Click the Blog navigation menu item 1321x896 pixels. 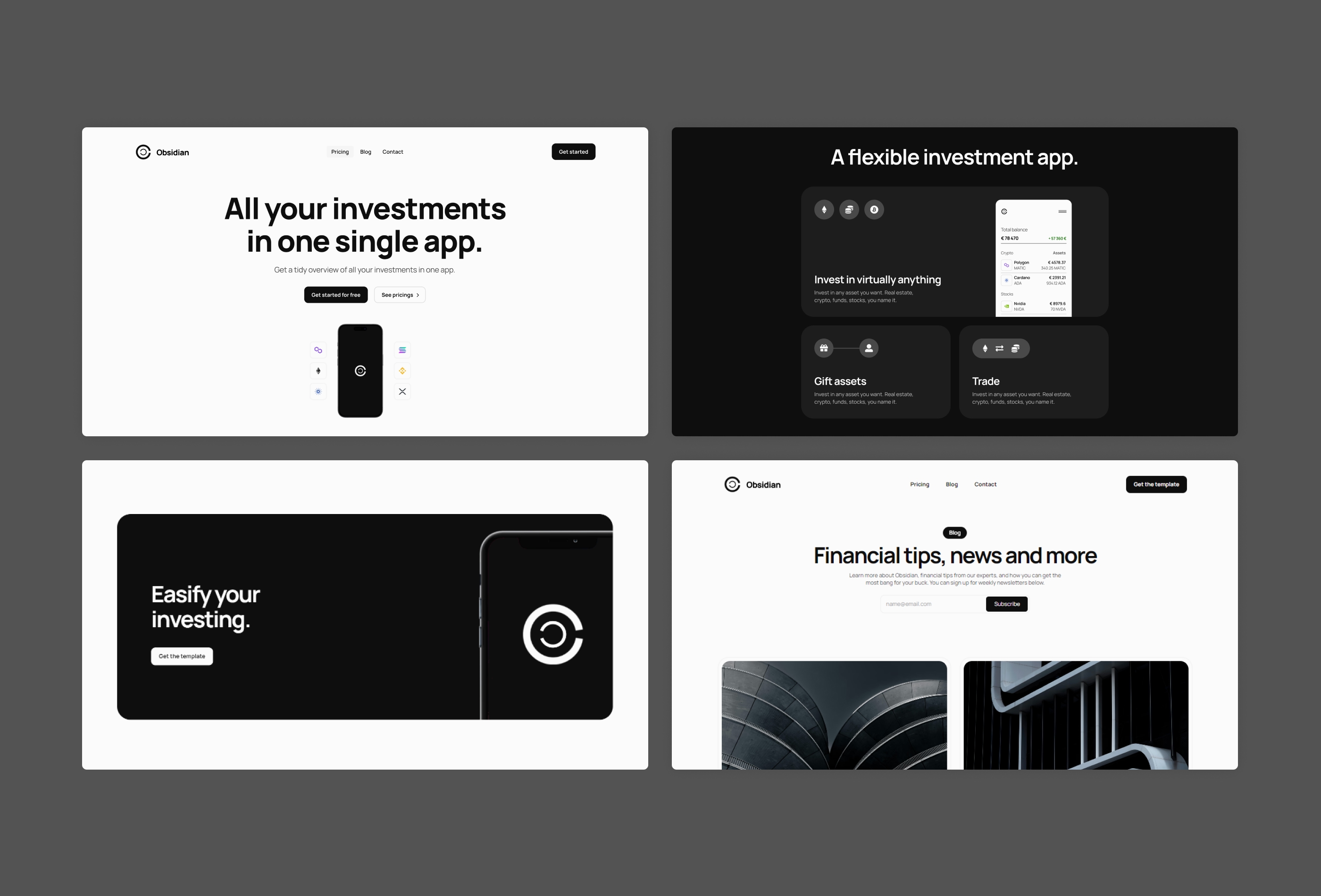[365, 152]
